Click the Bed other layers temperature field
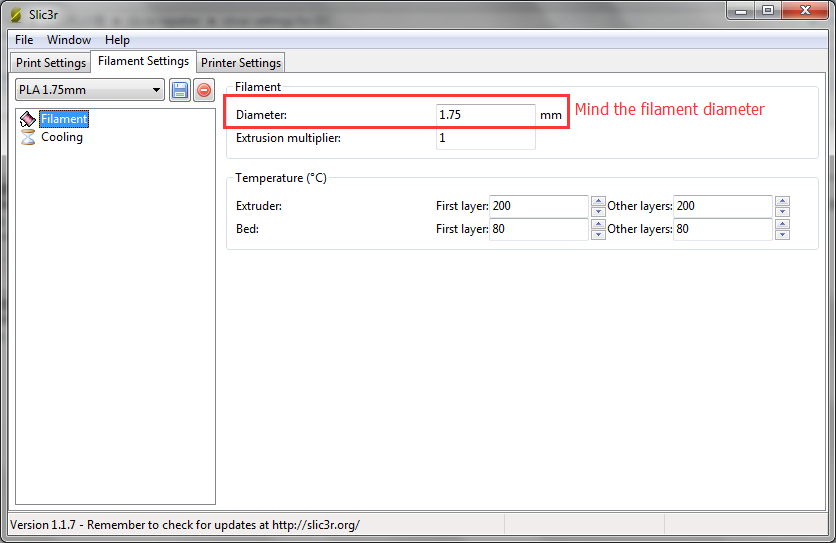Viewport: 836px width, 543px height. (x=722, y=229)
